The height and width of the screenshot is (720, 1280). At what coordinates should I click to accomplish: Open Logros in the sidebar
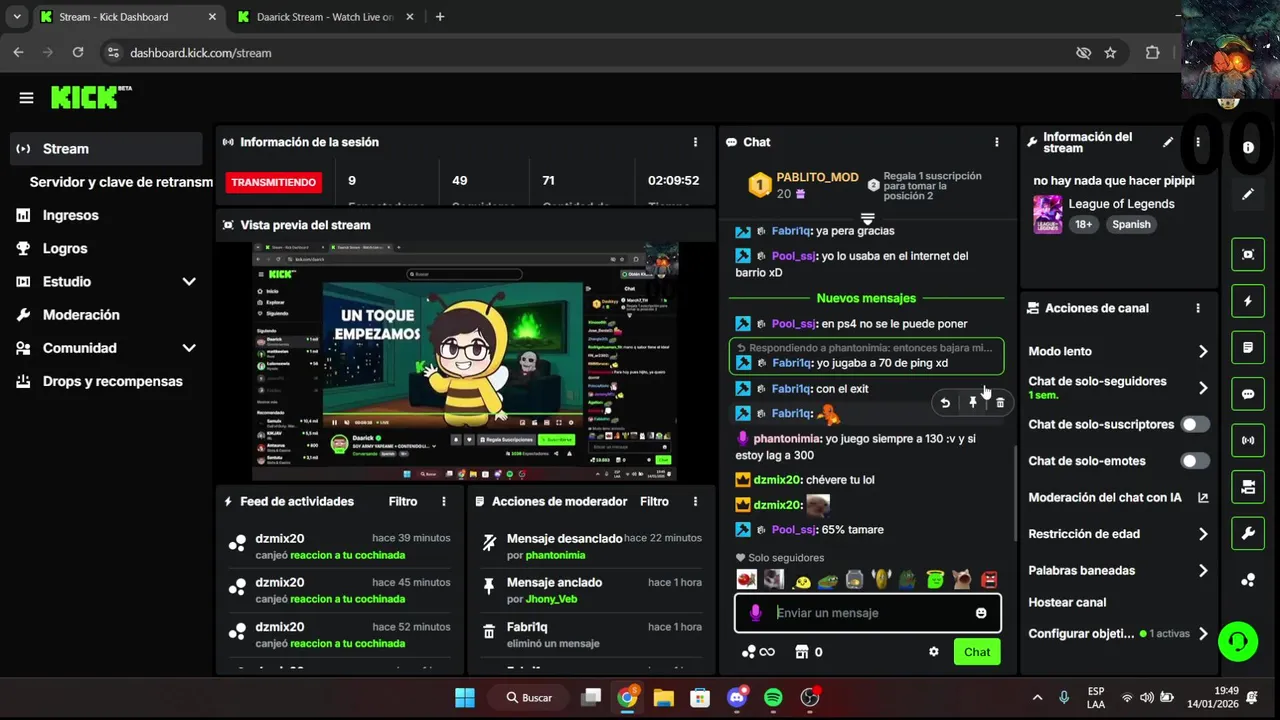(x=106, y=248)
